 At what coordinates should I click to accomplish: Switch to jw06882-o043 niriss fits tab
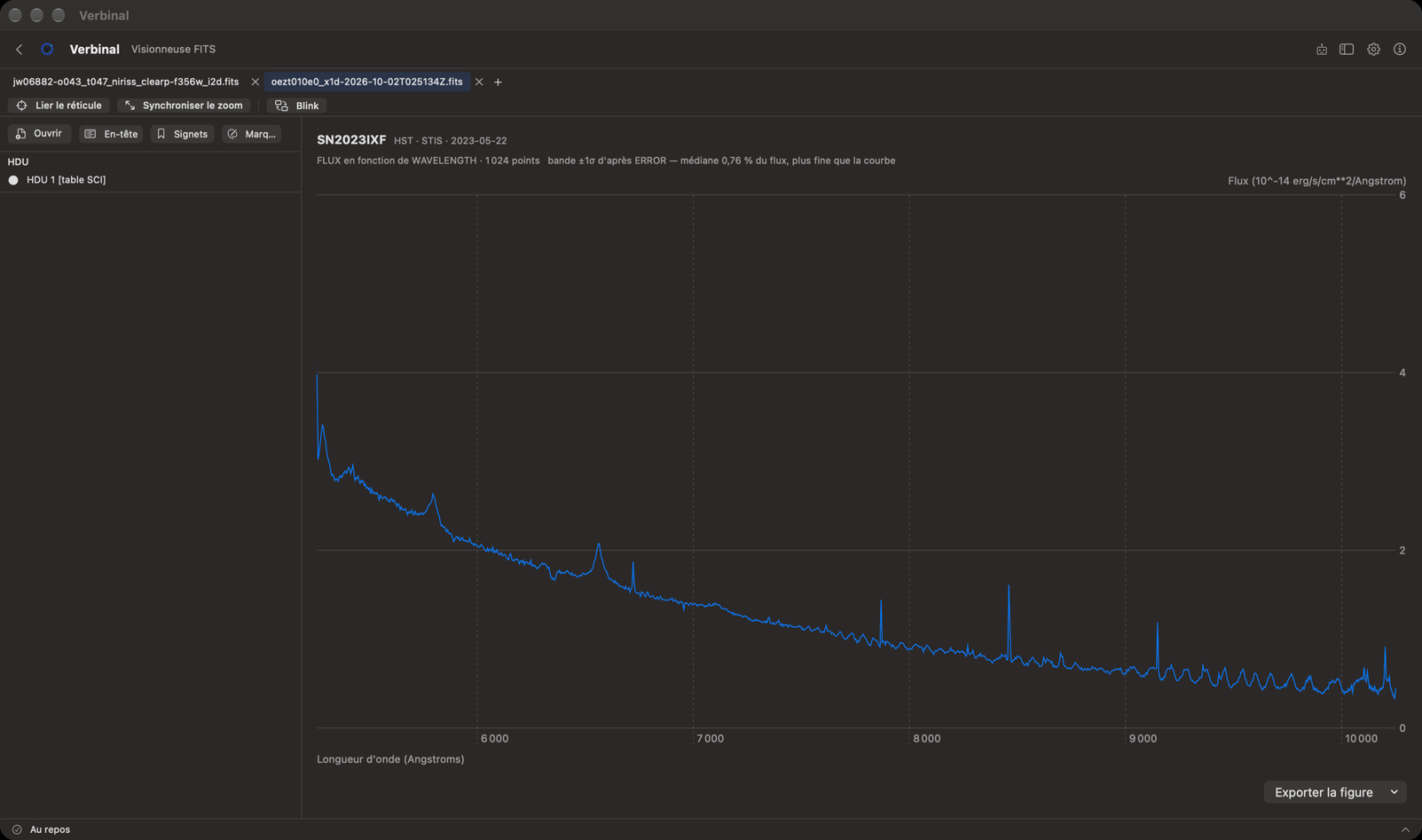(x=126, y=82)
